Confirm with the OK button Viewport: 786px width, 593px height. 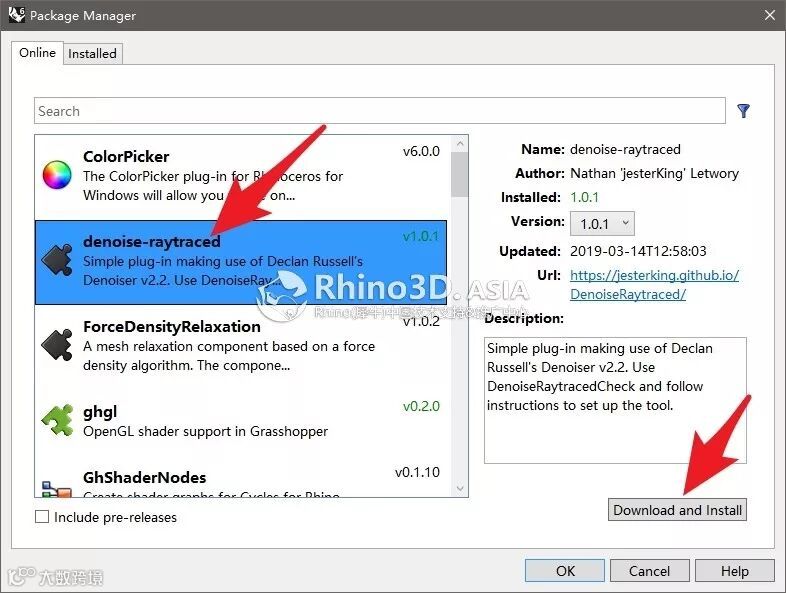click(x=565, y=571)
